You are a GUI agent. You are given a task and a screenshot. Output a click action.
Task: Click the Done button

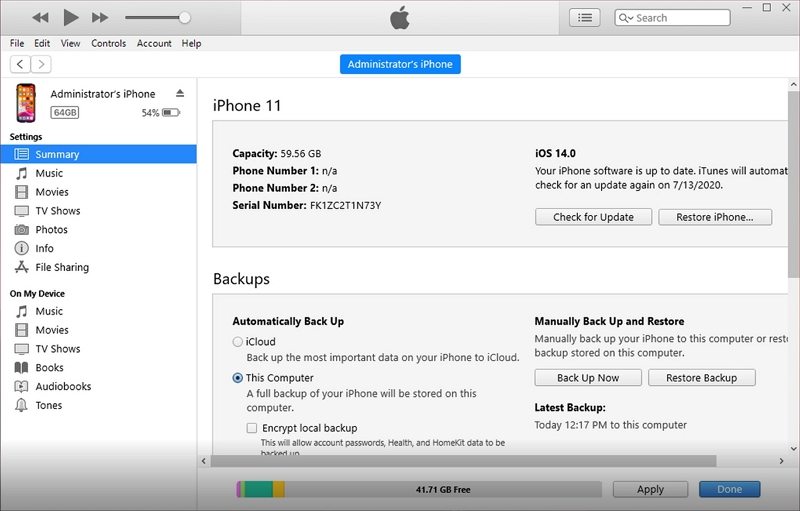730,490
